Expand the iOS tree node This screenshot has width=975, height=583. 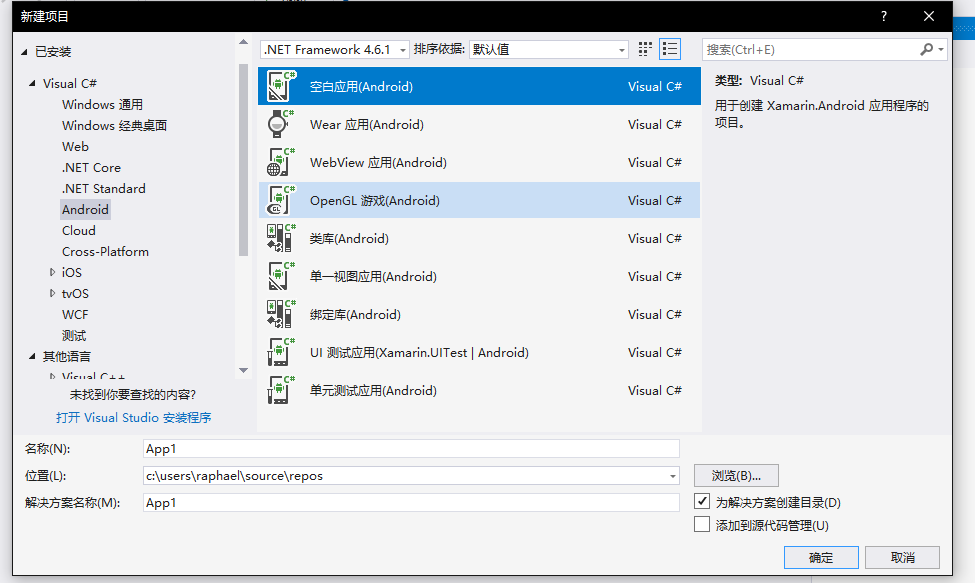pyautogui.click(x=52, y=272)
